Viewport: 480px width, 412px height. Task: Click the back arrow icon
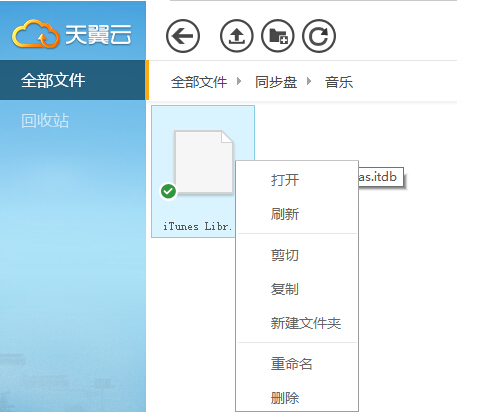tap(183, 36)
